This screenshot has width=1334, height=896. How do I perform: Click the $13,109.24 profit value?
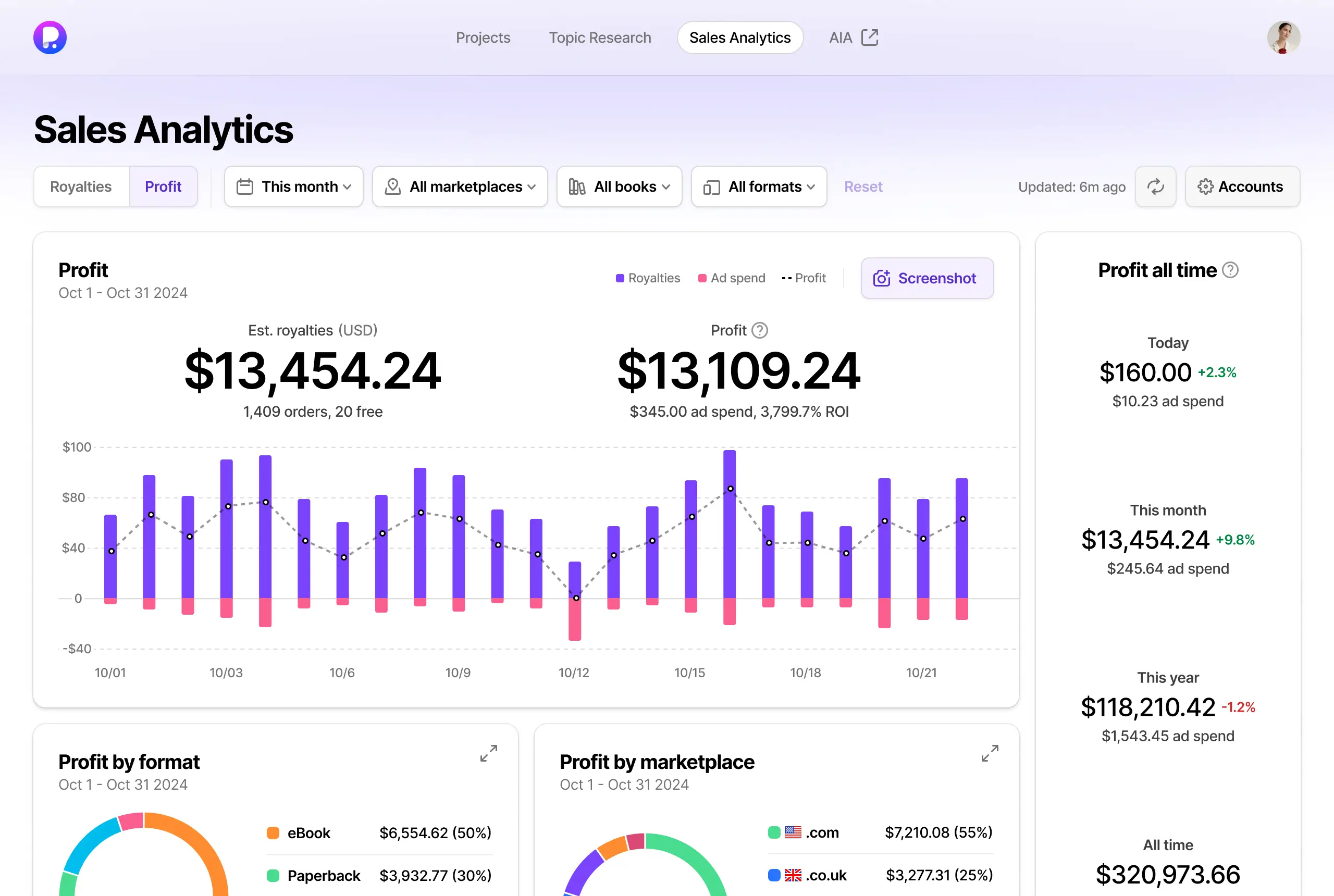click(x=739, y=371)
